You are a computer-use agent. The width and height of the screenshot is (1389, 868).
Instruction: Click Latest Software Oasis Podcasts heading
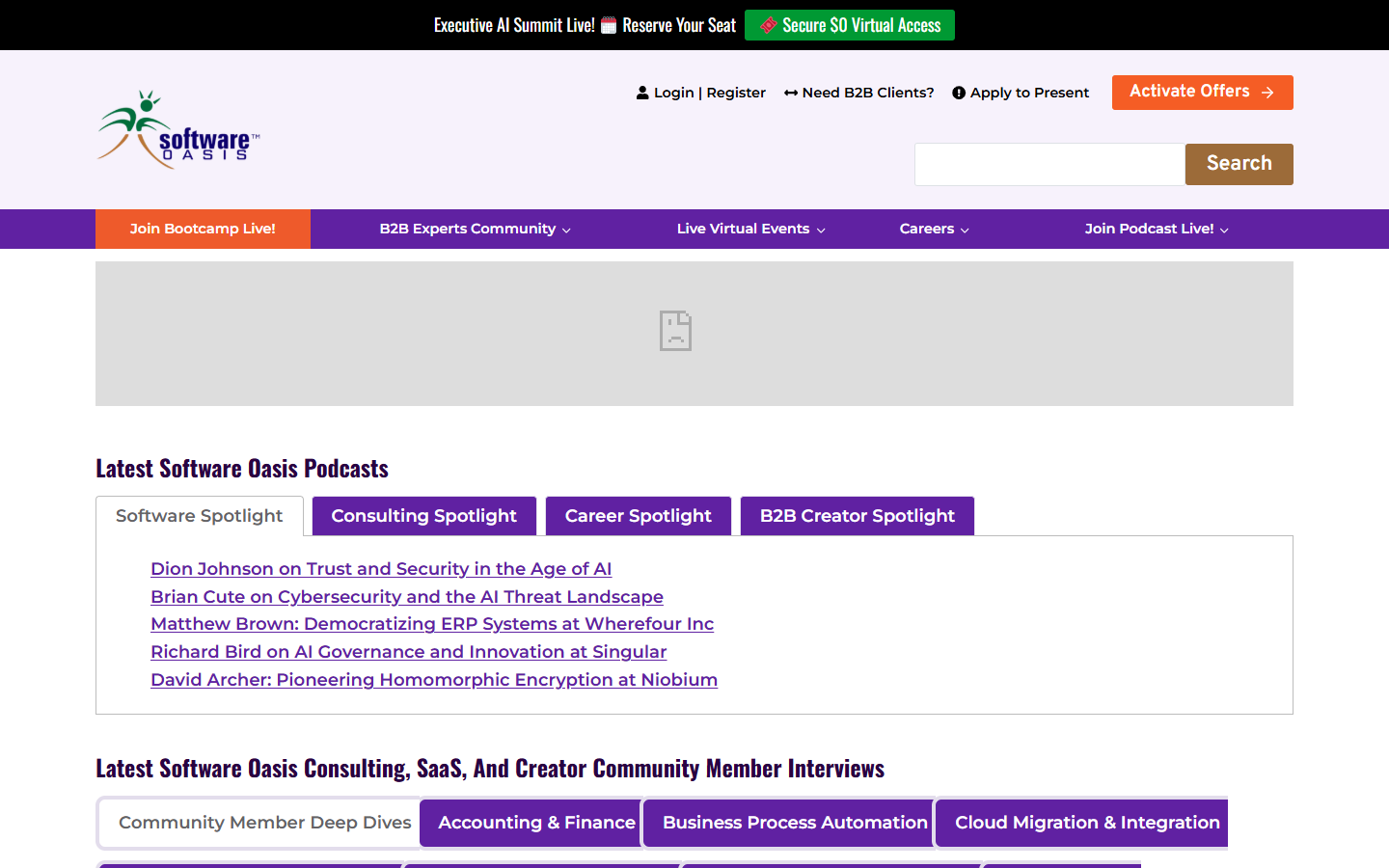point(242,469)
